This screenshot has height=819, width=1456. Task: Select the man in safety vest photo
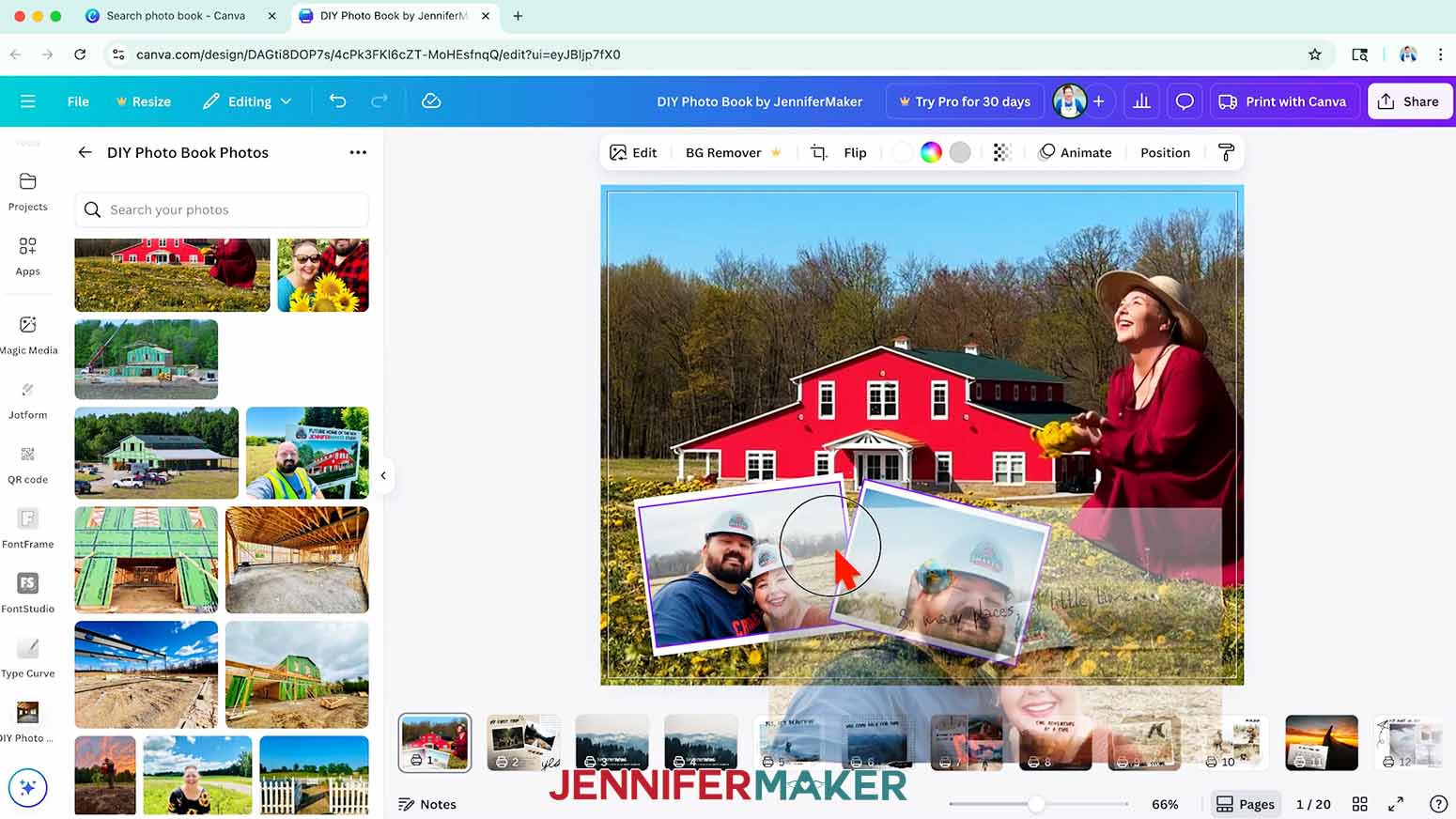307,453
